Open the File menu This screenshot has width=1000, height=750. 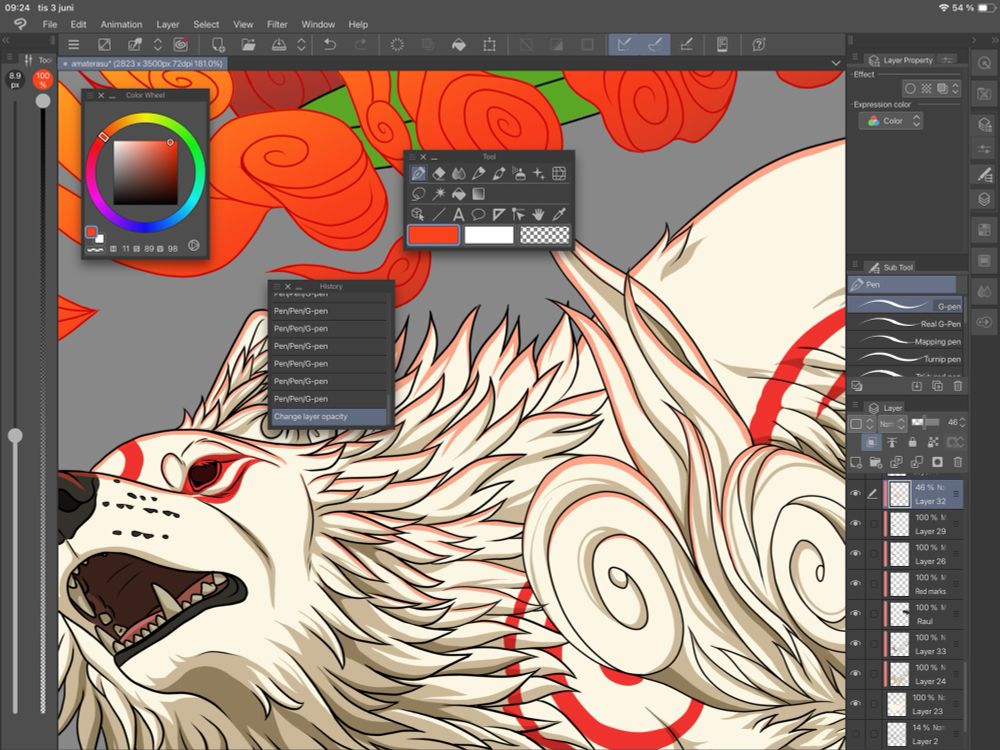50,24
